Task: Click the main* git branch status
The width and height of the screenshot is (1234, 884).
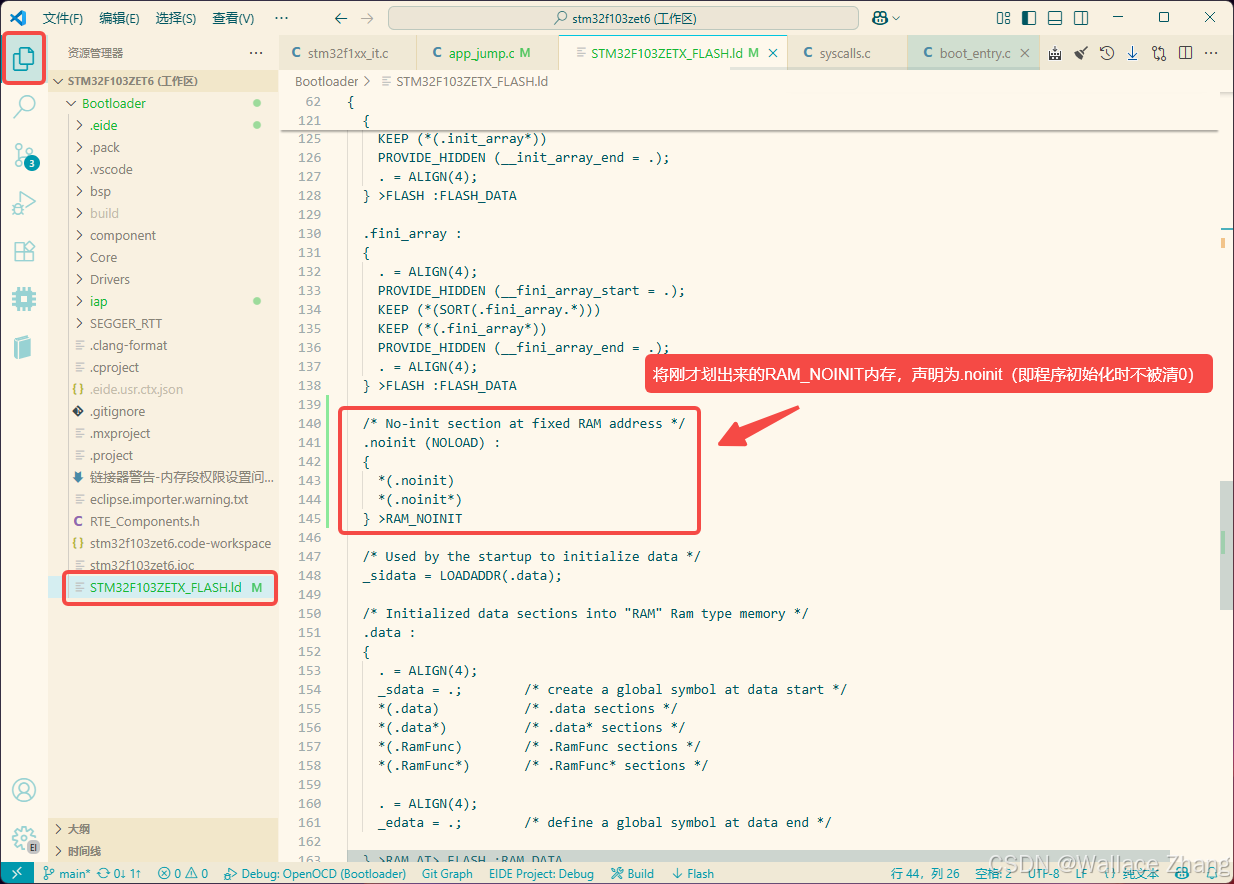Action: pyautogui.click(x=66, y=873)
